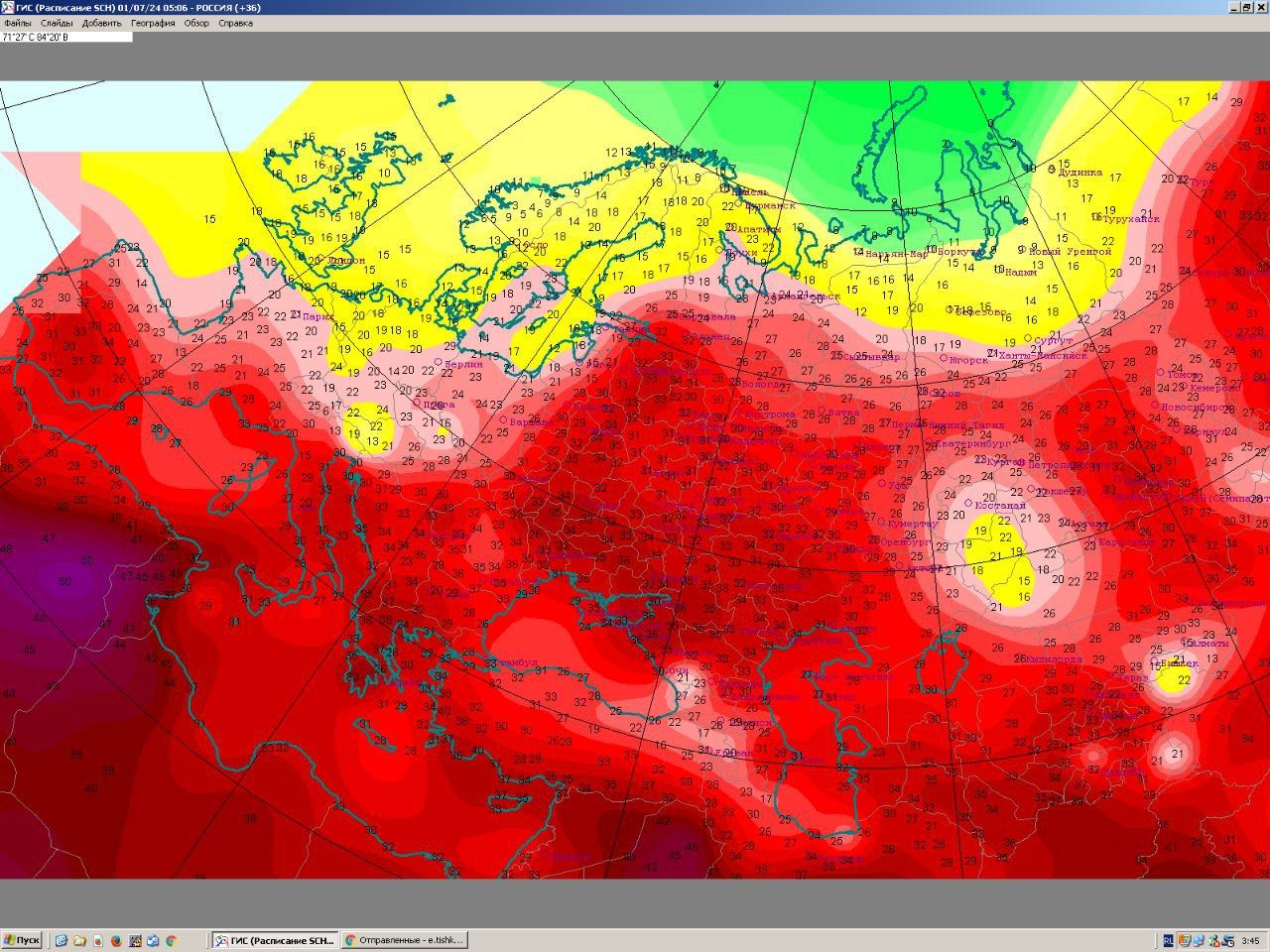Open the Слайды menu

click(57, 23)
